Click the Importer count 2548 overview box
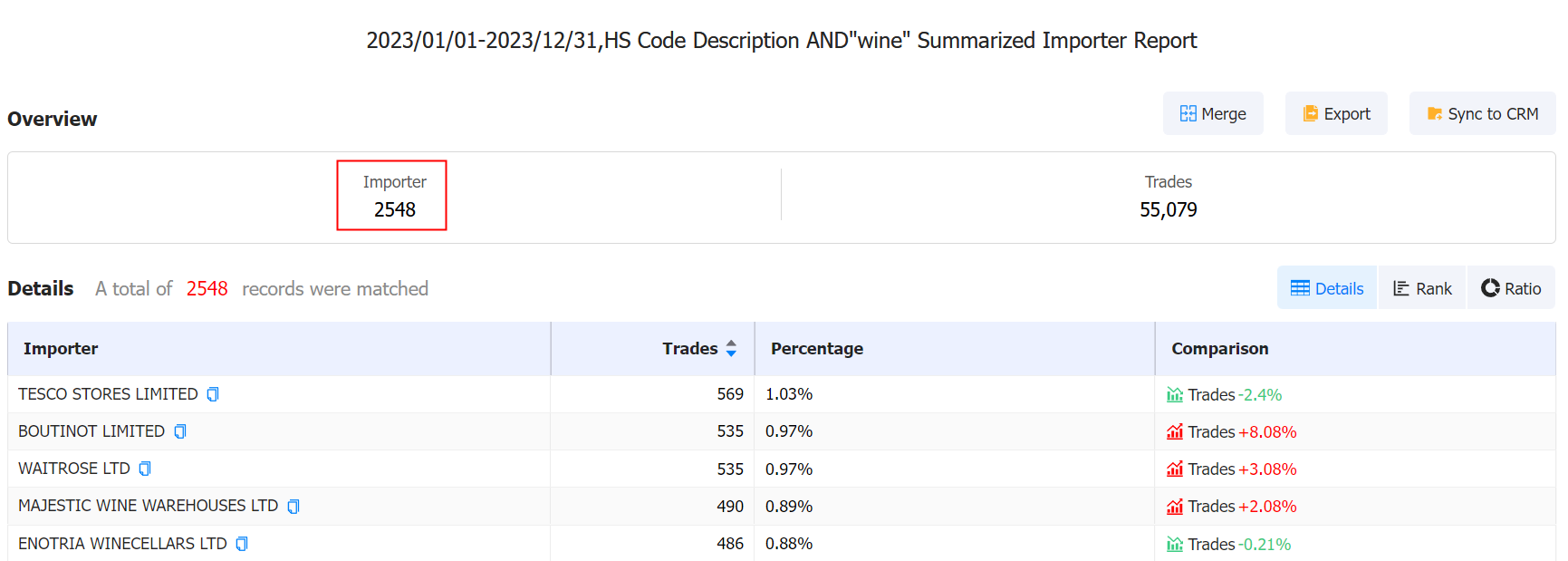The image size is (1568, 561). 392,196
